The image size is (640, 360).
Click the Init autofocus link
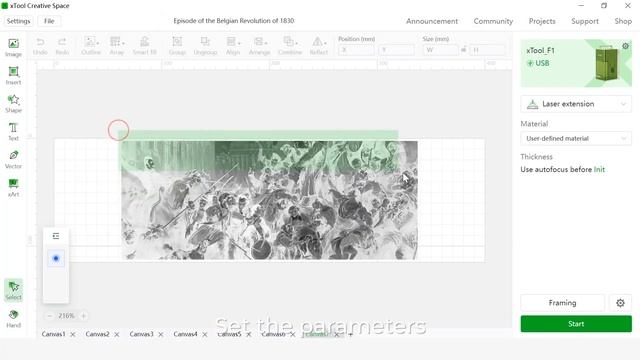599,169
